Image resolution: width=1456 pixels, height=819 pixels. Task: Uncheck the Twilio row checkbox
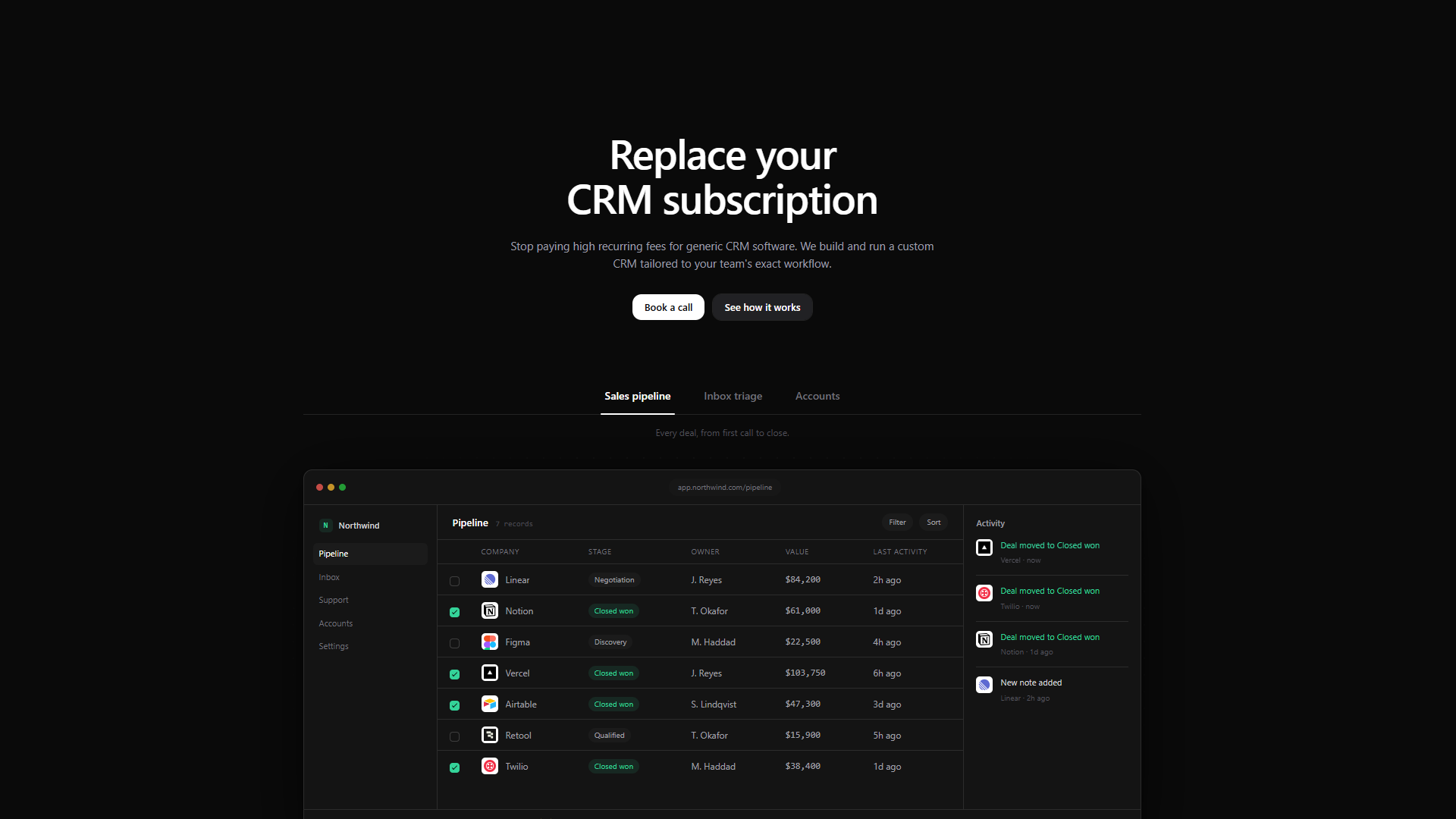pyautogui.click(x=455, y=767)
